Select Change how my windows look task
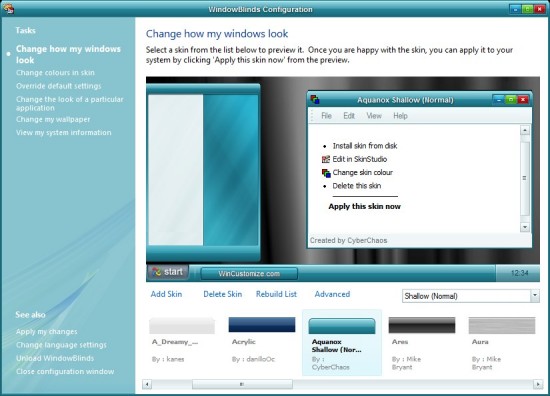Image resolution: width=550 pixels, height=396 pixels. 68,54
